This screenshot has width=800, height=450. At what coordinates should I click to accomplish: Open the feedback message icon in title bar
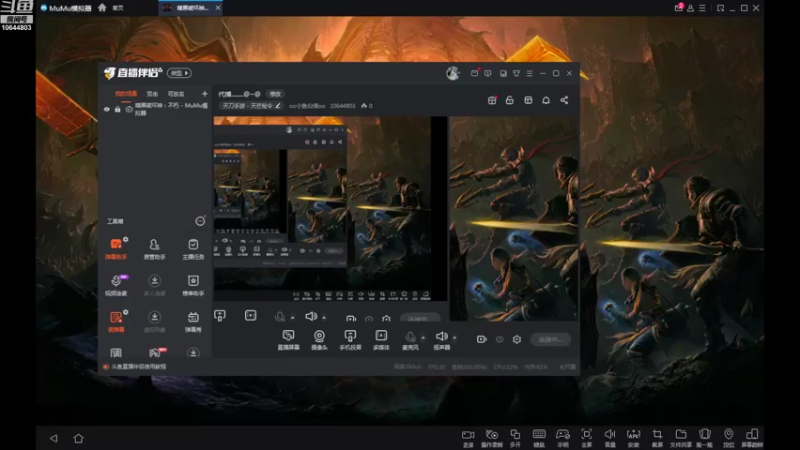488,73
